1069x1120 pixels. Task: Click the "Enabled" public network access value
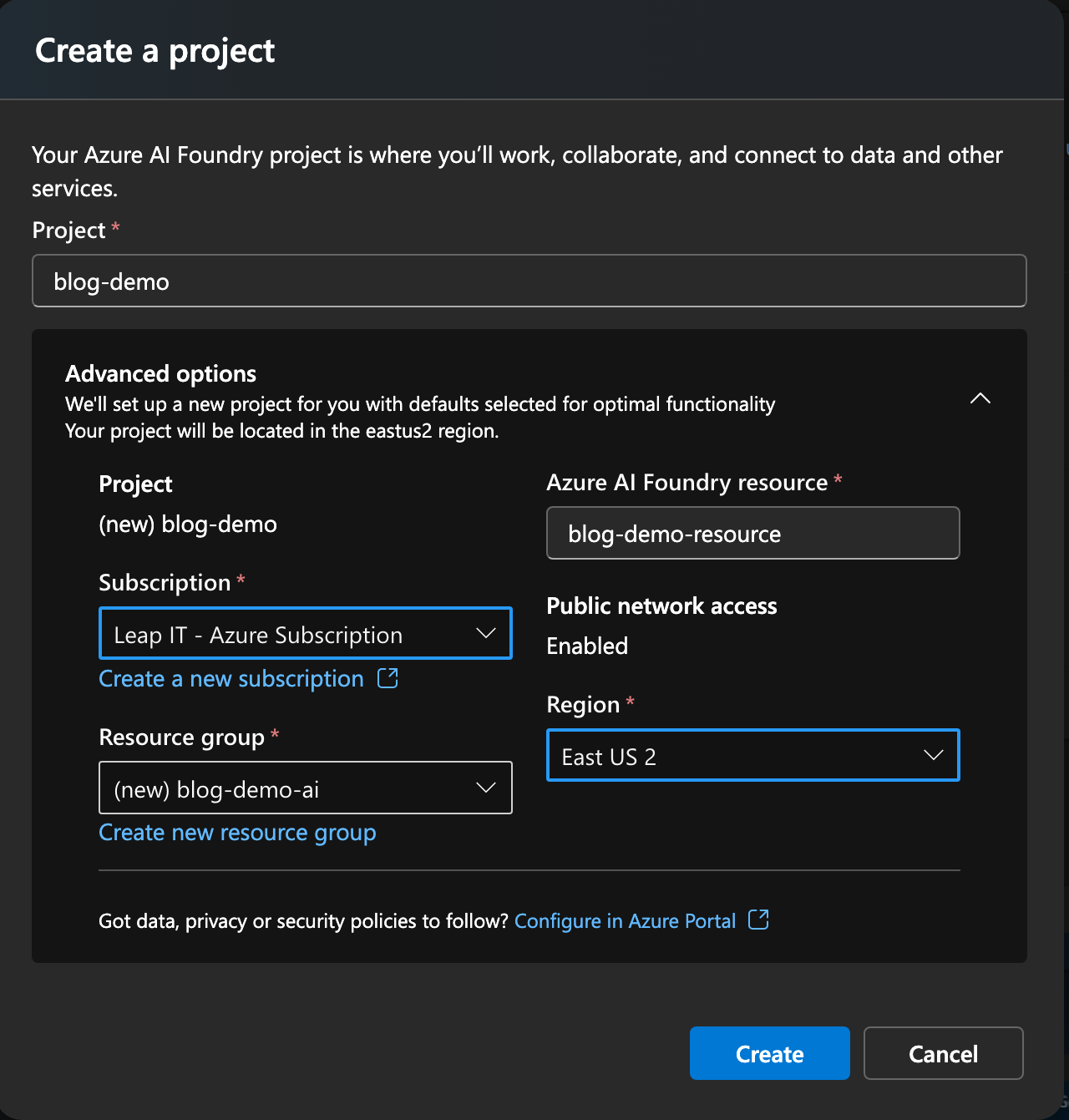587,646
